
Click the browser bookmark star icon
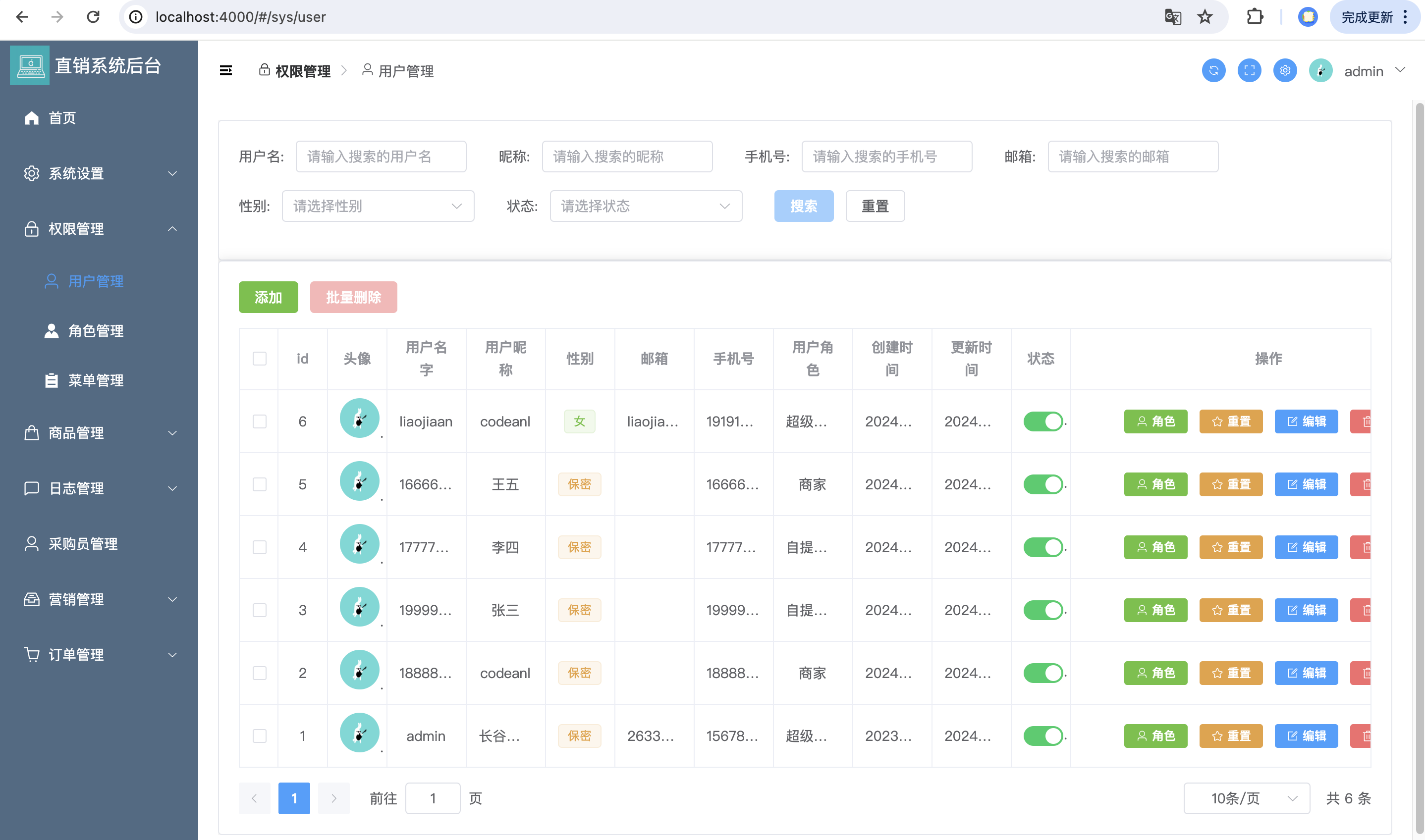pyautogui.click(x=1205, y=17)
